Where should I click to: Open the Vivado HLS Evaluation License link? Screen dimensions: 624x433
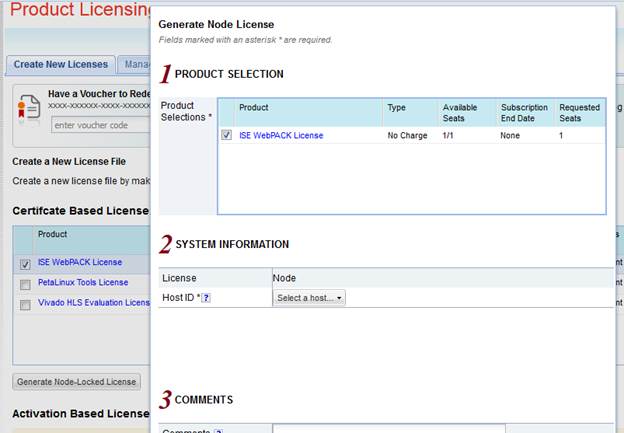tap(94, 302)
